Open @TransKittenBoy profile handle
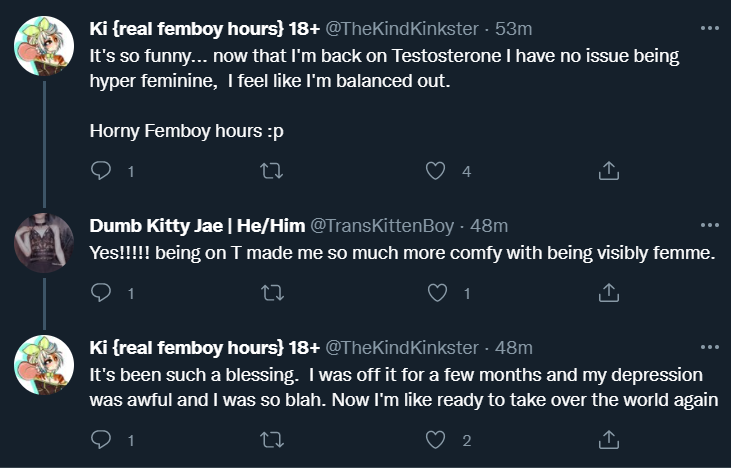This screenshot has width=731, height=468. (x=382, y=226)
